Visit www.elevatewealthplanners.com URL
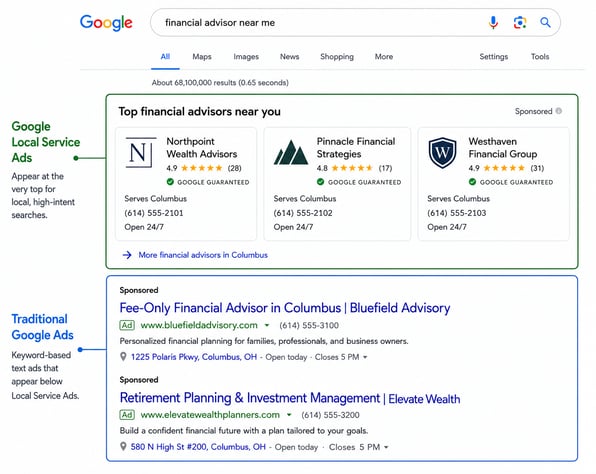Viewport: 596px width, 474px height. pyautogui.click(x=210, y=415)
